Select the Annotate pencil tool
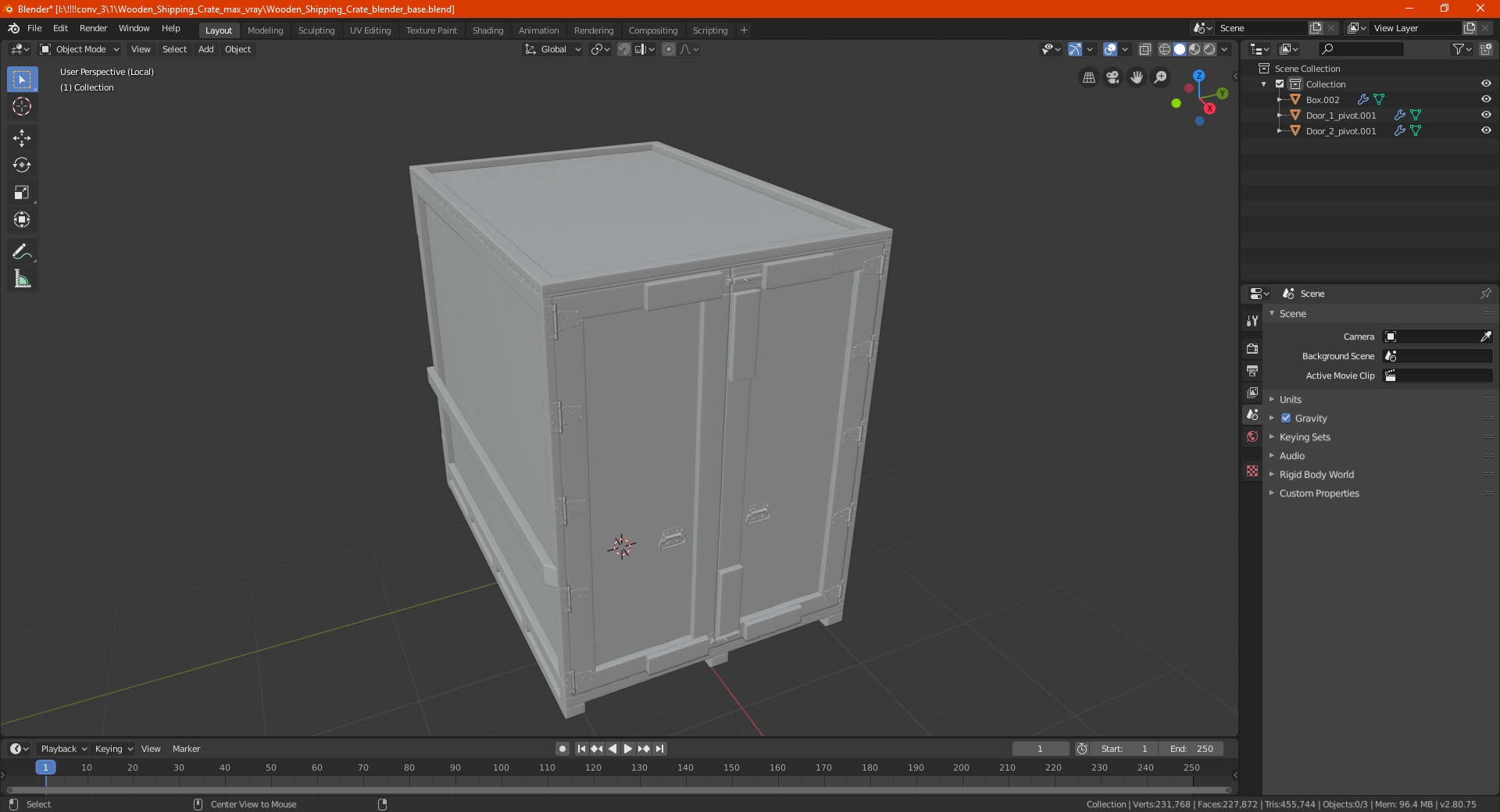This screenshot has height=812, width=1500. [x=22, y=251]
